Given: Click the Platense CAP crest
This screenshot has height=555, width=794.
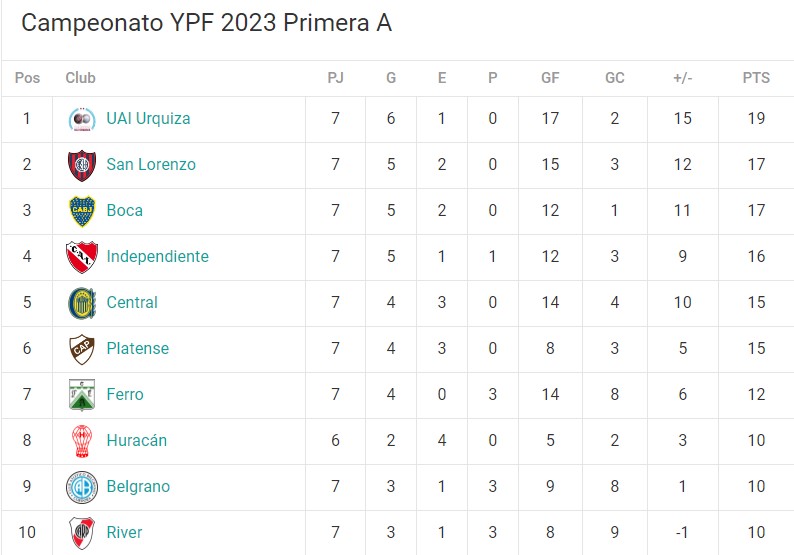Looking at the screenshot, I should [82, 349].
